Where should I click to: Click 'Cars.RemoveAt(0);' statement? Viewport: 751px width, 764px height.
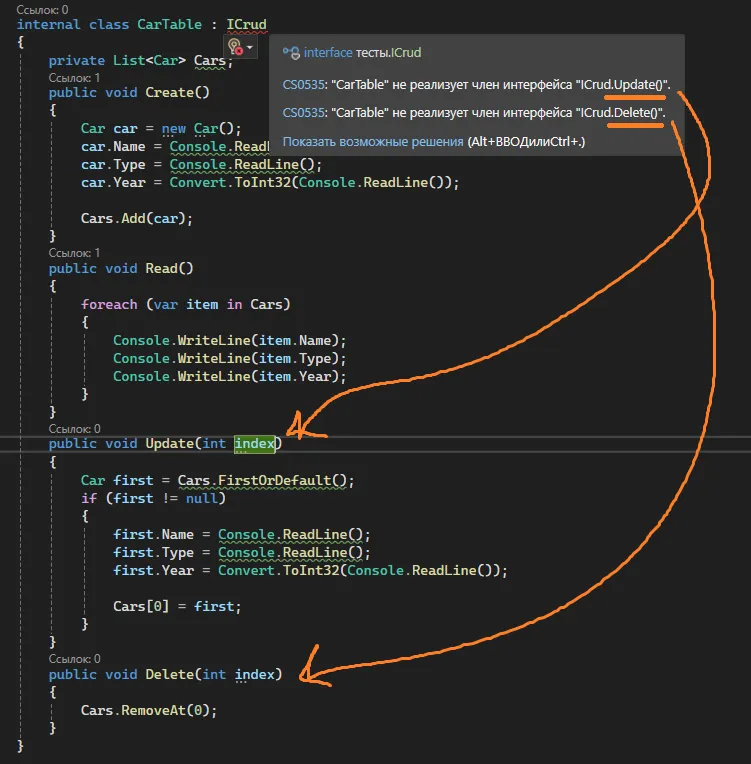pos(149,710)
